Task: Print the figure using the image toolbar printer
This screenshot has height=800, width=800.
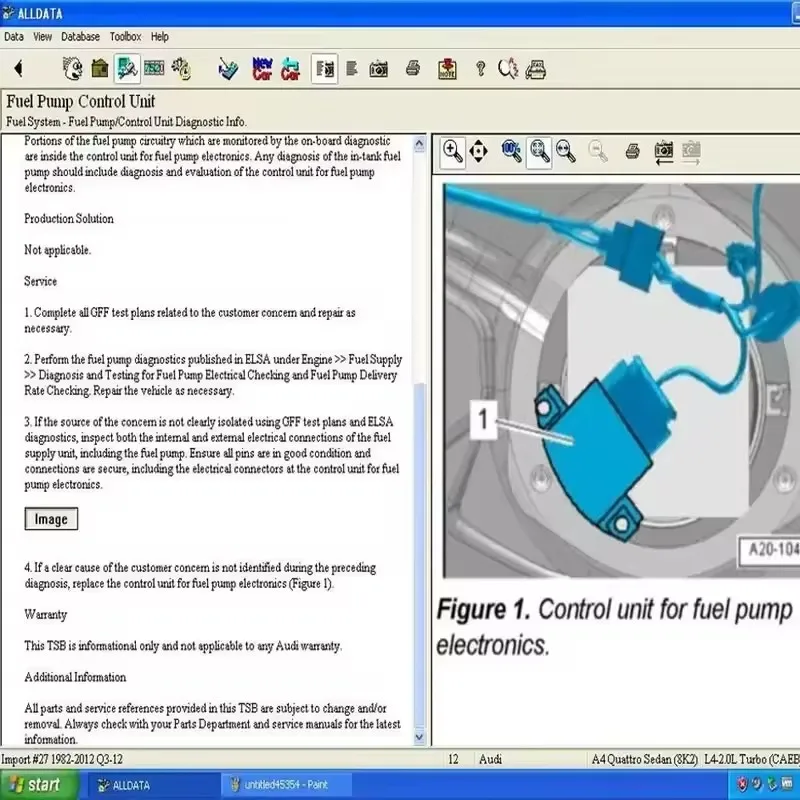Action: [x=632, y=152]
